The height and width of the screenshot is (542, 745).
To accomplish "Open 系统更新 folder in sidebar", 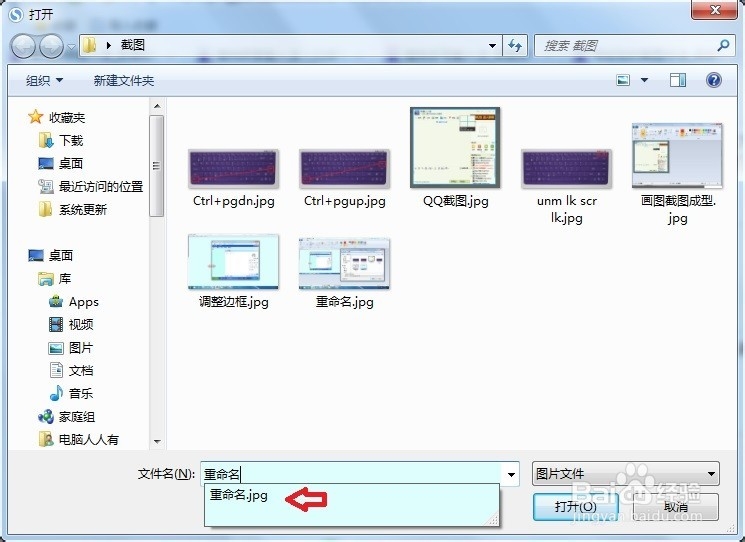I will click(x=73, y=209).
